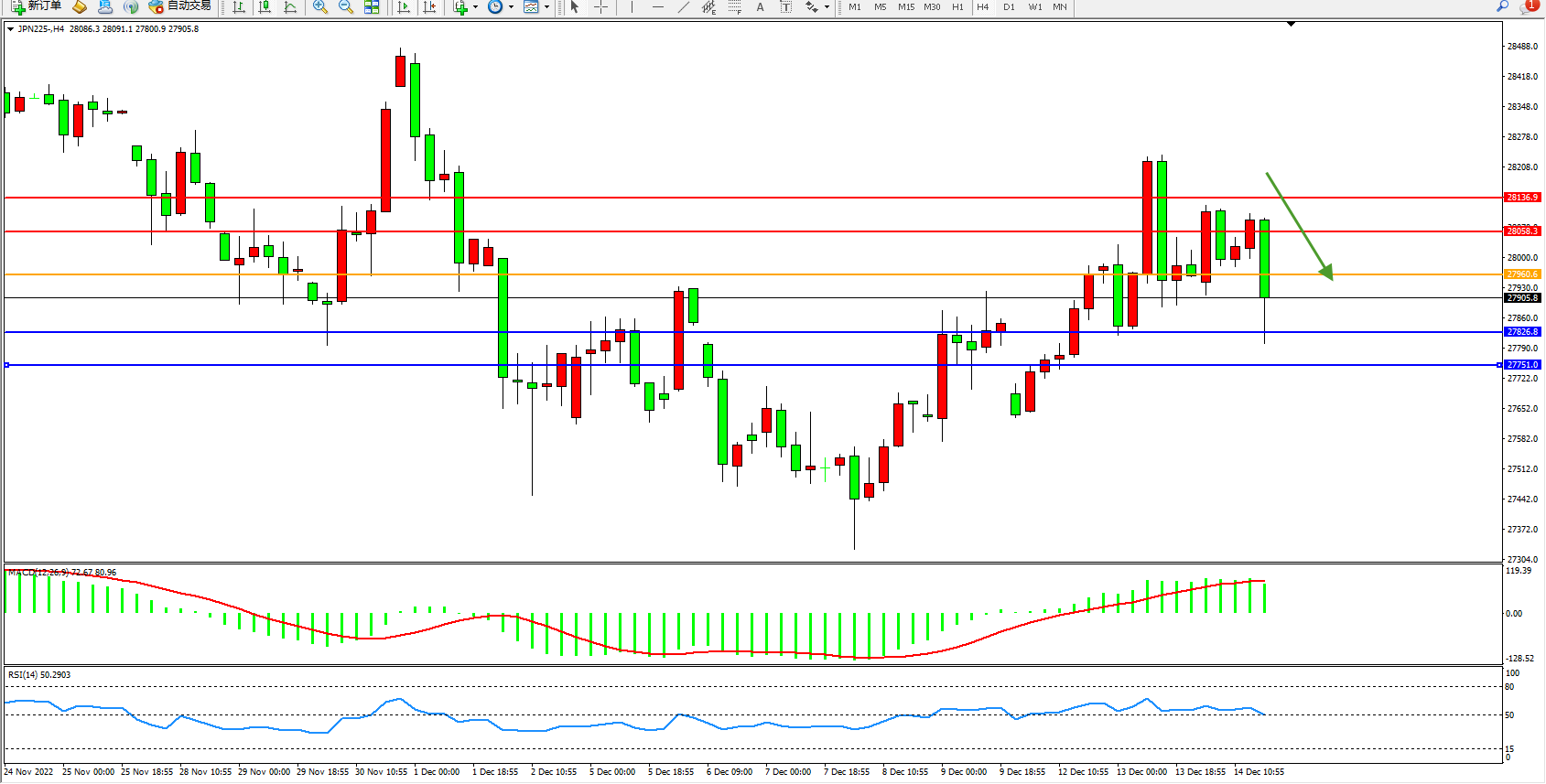
Task: Enable chart auto scroll icon
Action: [404, 7]
